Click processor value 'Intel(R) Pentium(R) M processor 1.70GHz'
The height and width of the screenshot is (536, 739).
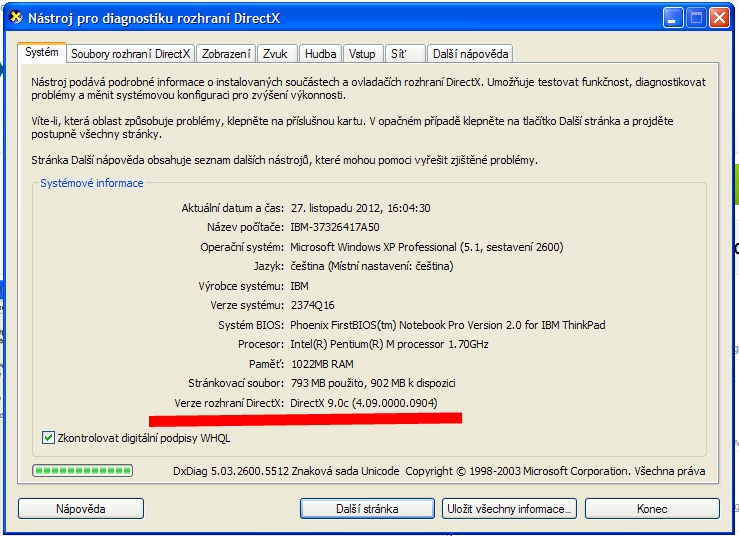[x=389, y=344]
